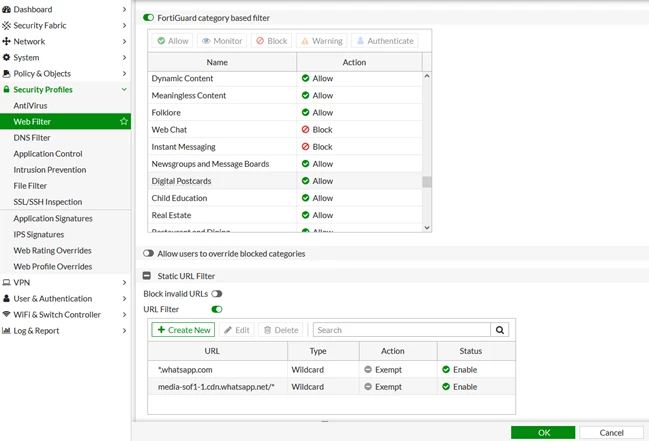Turn on Block invalid URLs switch

(x=217, y=294)
